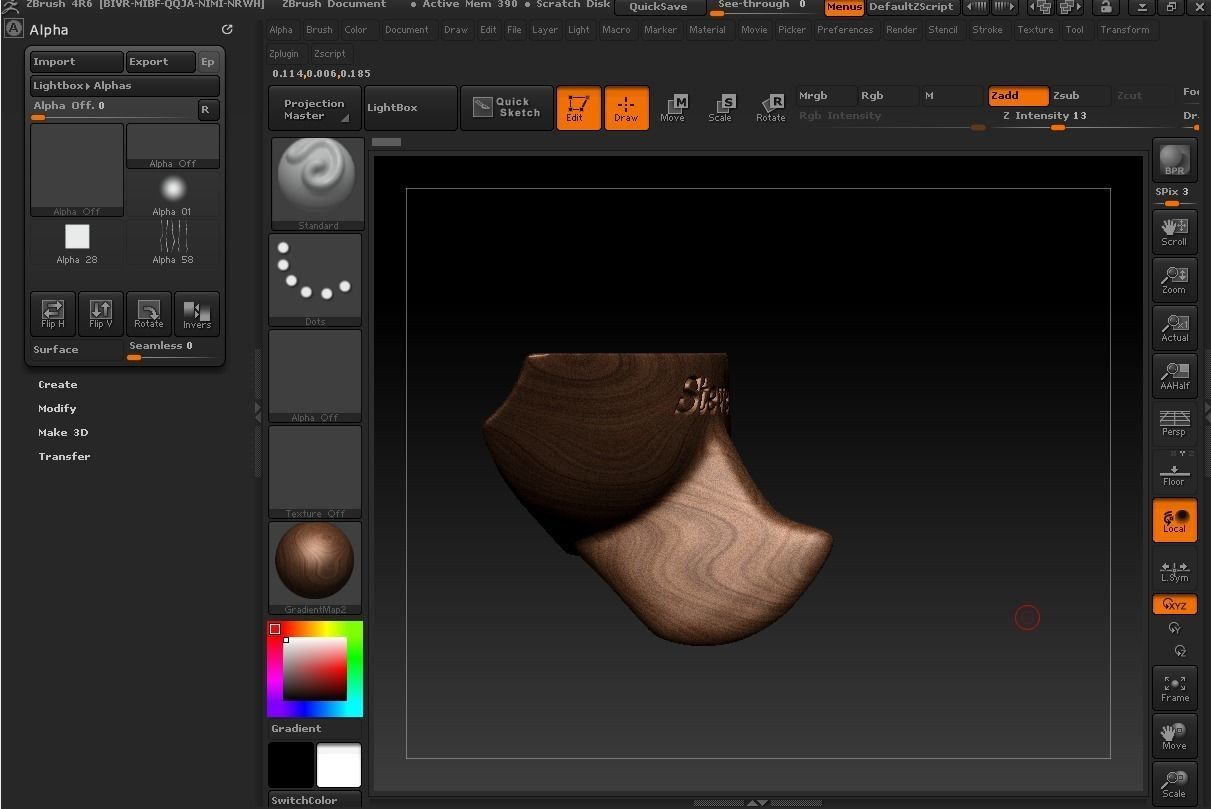Open the Render menu
1211x809 pixels.
(x=901, y=30)
